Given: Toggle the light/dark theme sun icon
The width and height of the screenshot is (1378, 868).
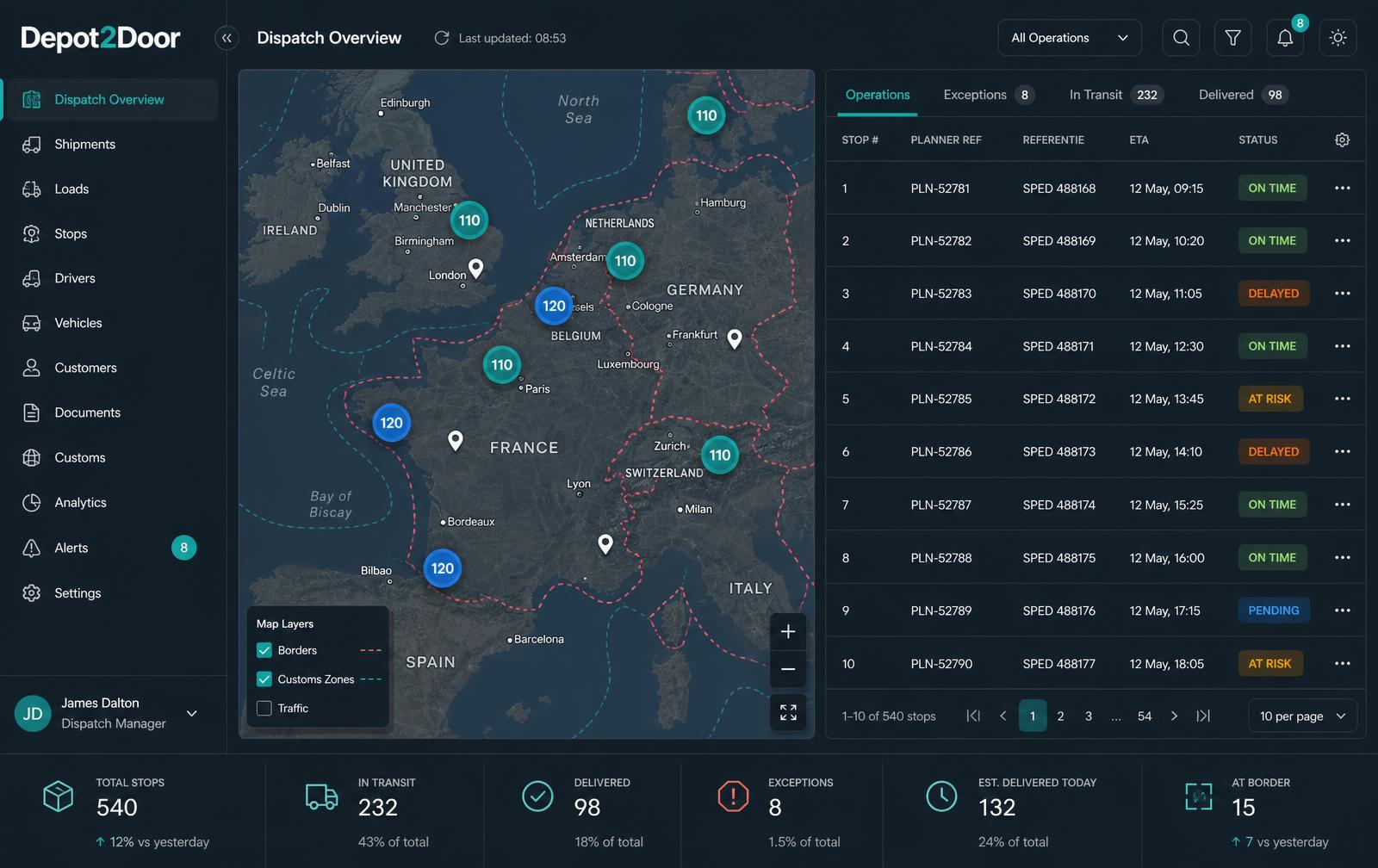Looking at the screenshot, I should pyautogui.click(x=1338, y=38).
